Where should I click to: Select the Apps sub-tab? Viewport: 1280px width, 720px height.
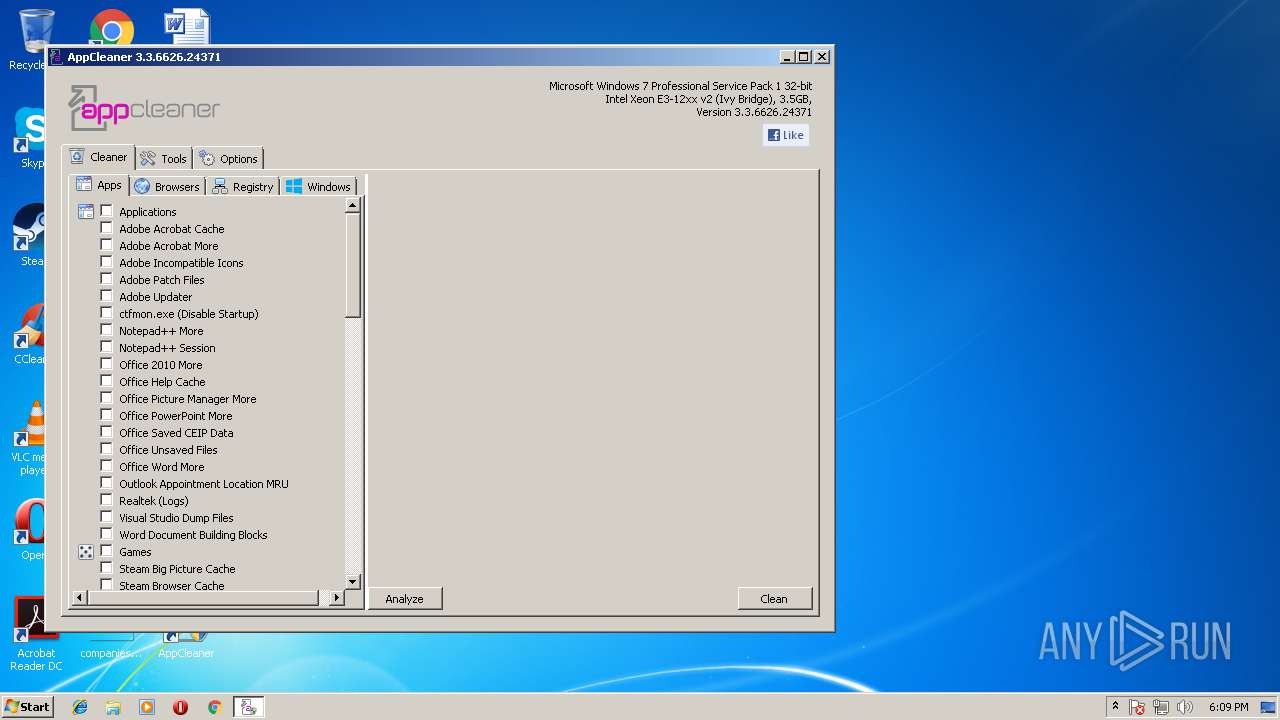tap(99, 185)
